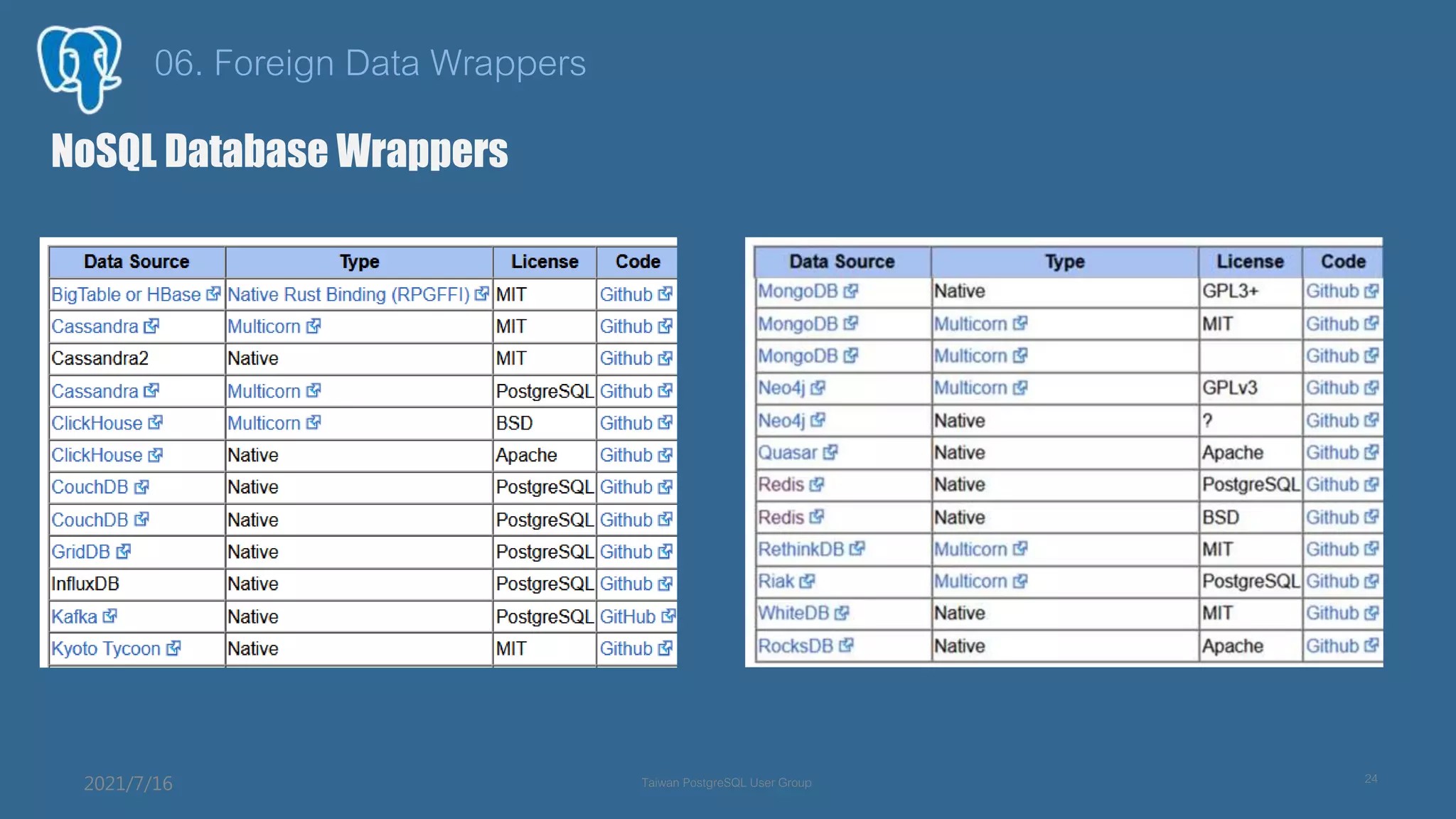1456x819 pixels.
Task: Open the Kafka link
Action: 74,616
